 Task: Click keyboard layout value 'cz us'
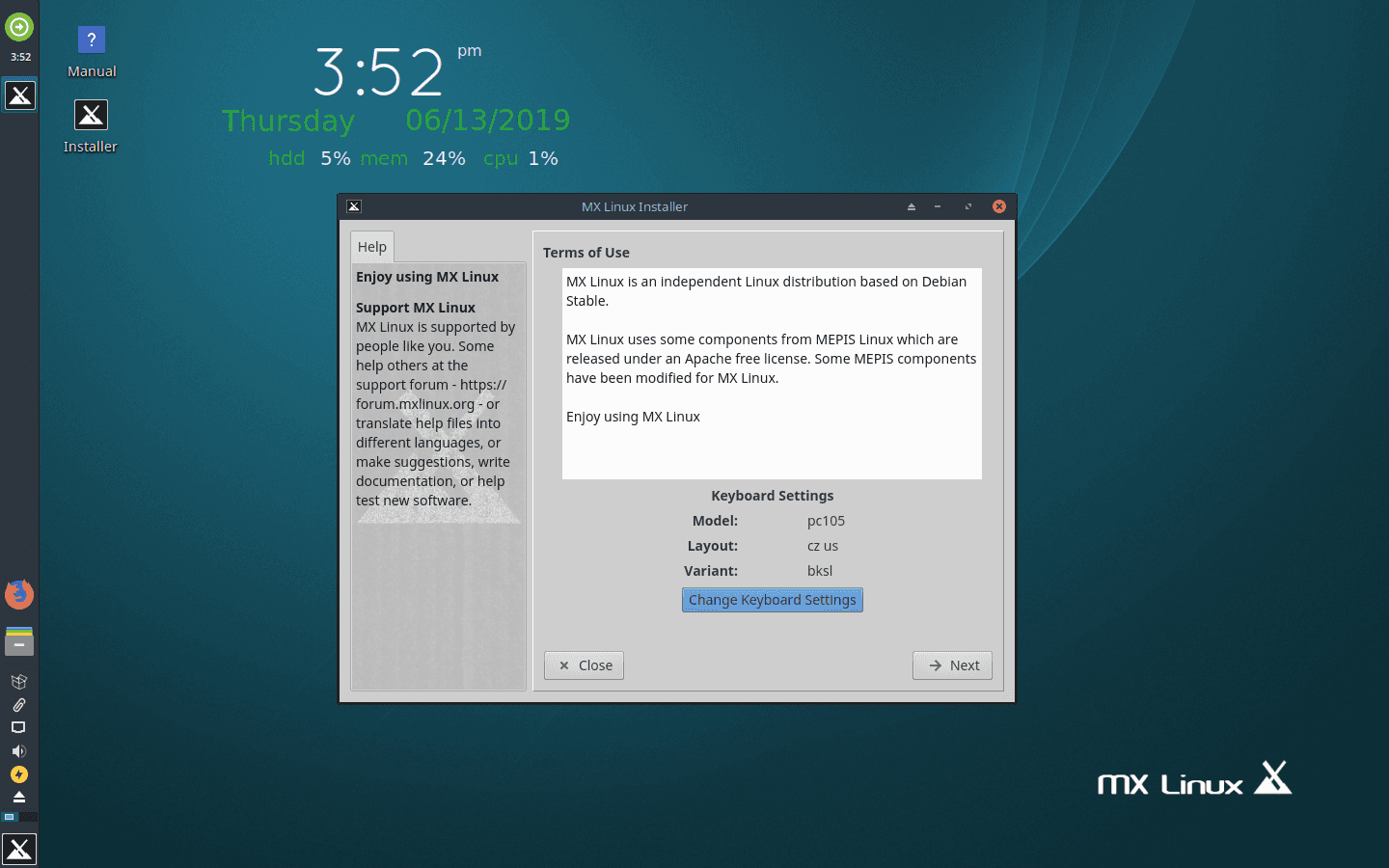[x=823, y=546]
